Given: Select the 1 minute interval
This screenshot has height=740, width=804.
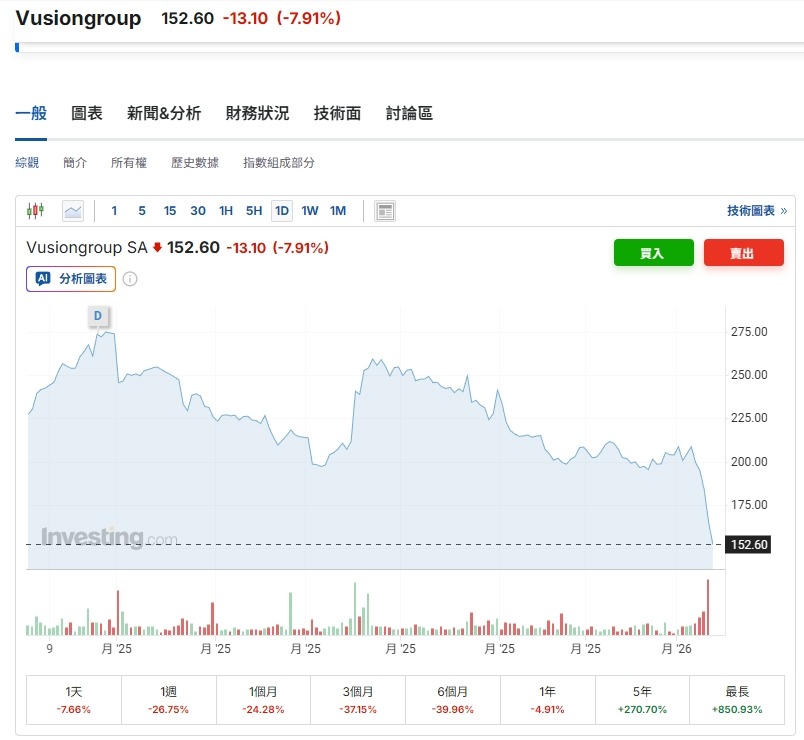Looking at the screenshot, I should 114,211.
